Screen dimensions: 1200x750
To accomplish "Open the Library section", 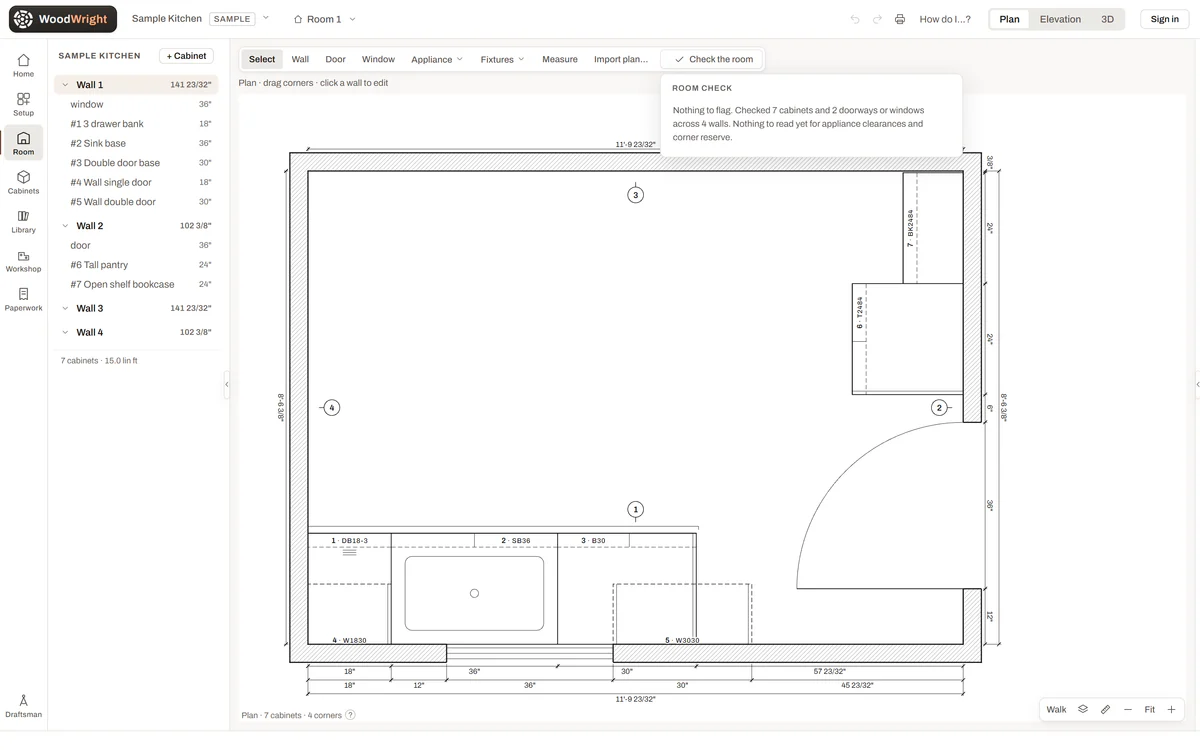I will pyautogui.click(x=23, y=221).
